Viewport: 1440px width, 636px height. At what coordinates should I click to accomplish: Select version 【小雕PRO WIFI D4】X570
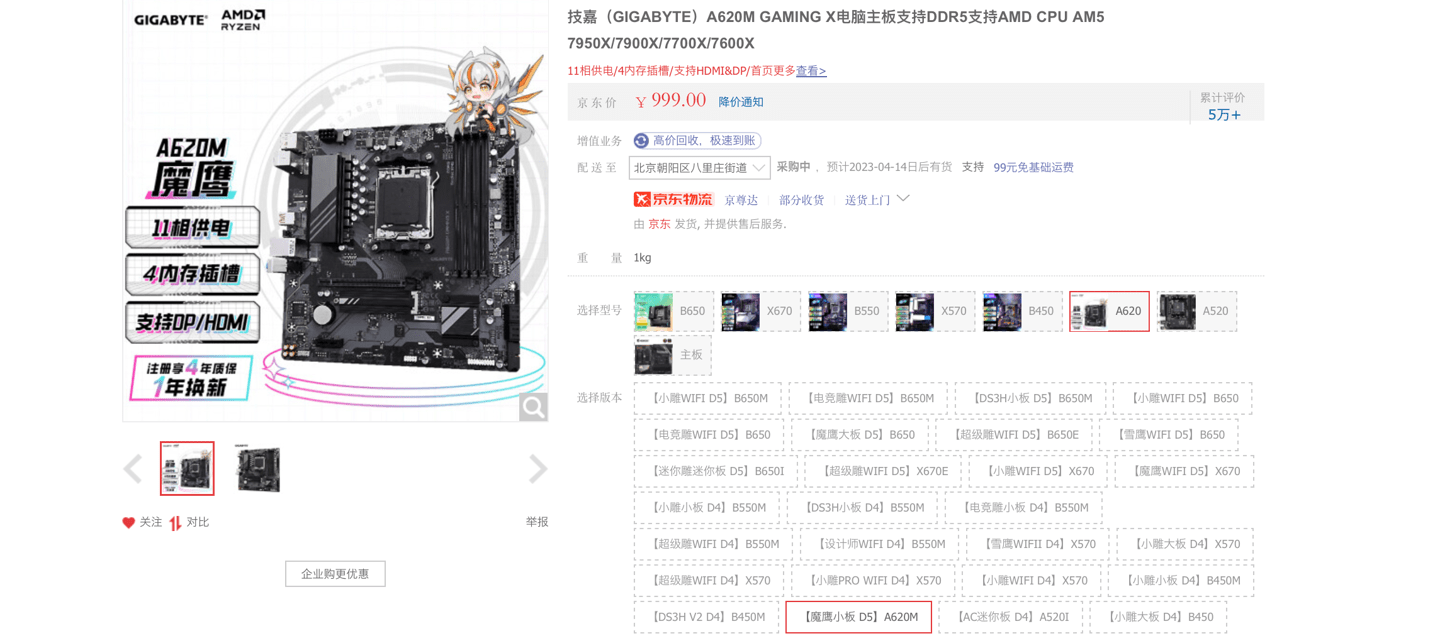pyautogui.click(x=873, y=581)
